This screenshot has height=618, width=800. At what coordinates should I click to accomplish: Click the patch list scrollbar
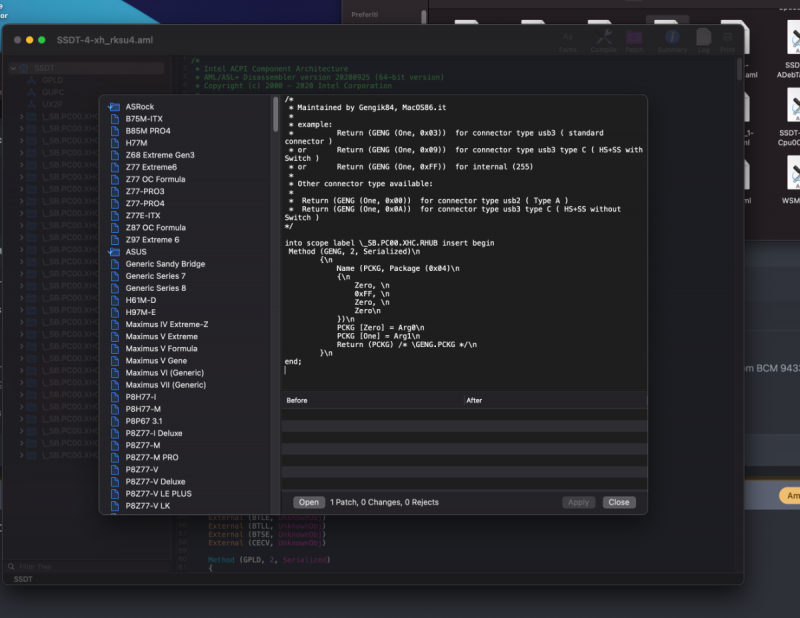pyautogui.click(x=276, y=116)
